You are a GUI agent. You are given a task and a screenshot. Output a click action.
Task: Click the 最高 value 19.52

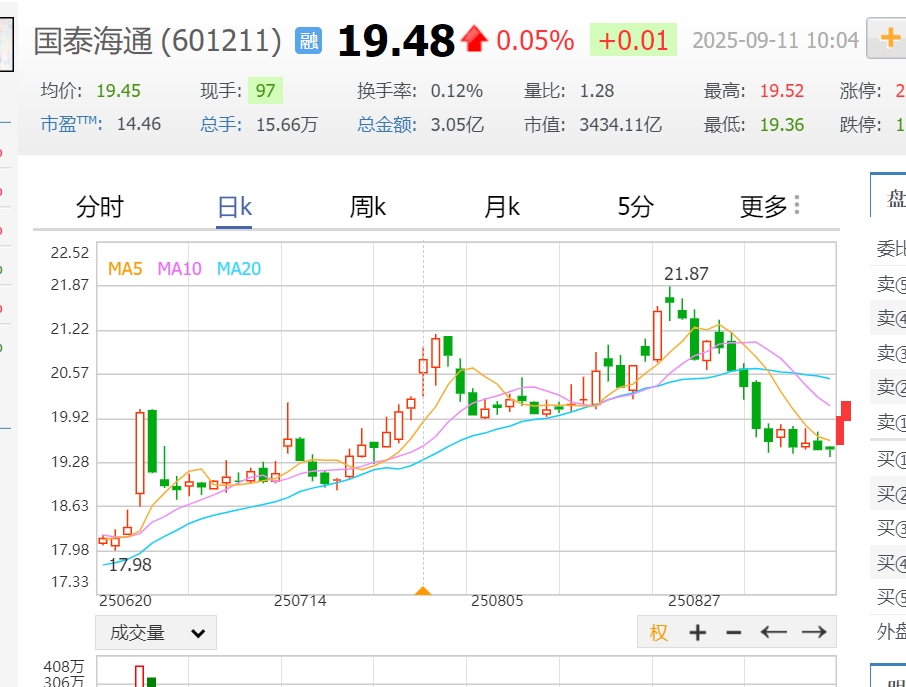click(x=781, y=91)
